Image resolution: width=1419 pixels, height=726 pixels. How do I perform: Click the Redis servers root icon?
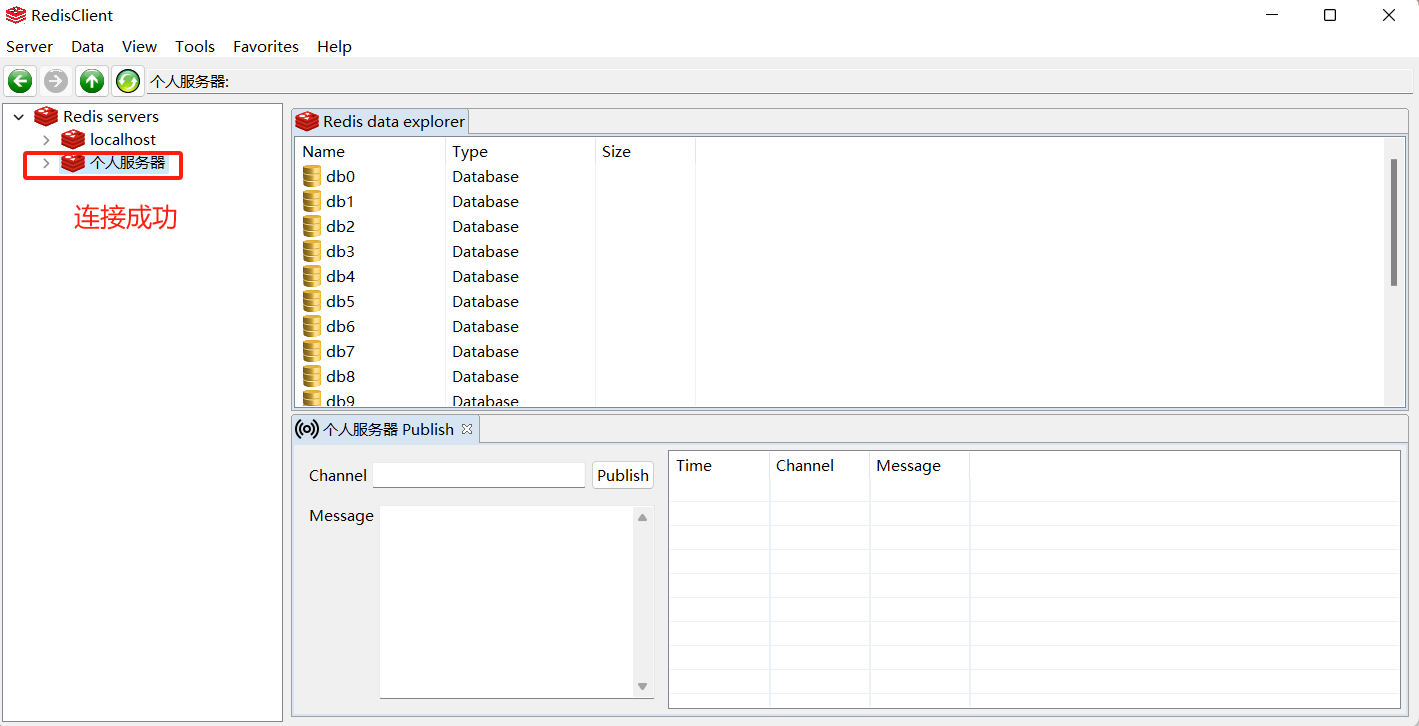tap(46, 117)
